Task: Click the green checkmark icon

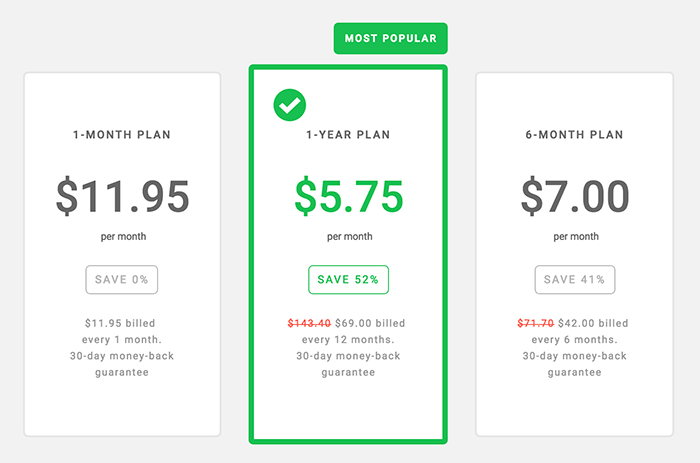Action: 290,105
